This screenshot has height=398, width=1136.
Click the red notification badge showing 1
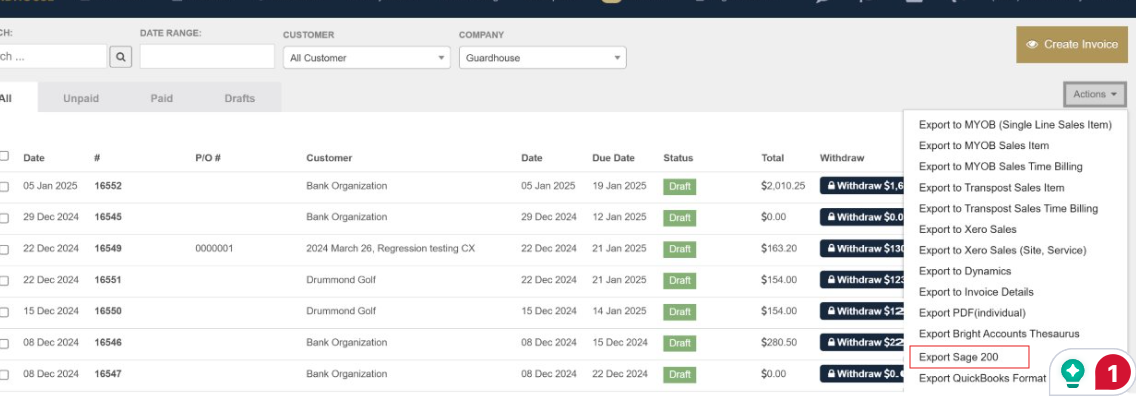tap(1114, 374)
